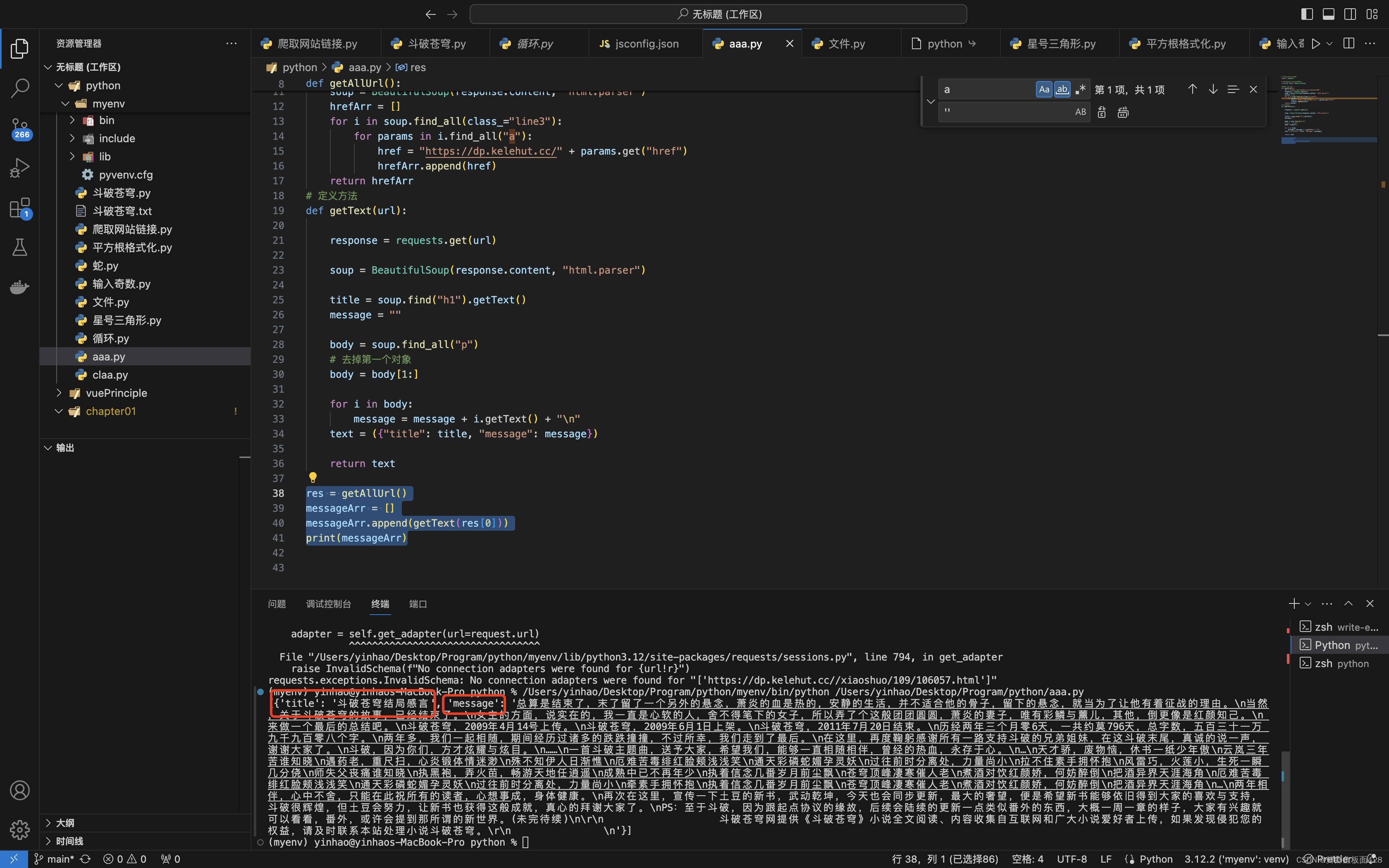Switch to 爬取网站链接.py tab
1389x868 pixels.
tap(316, 44)
